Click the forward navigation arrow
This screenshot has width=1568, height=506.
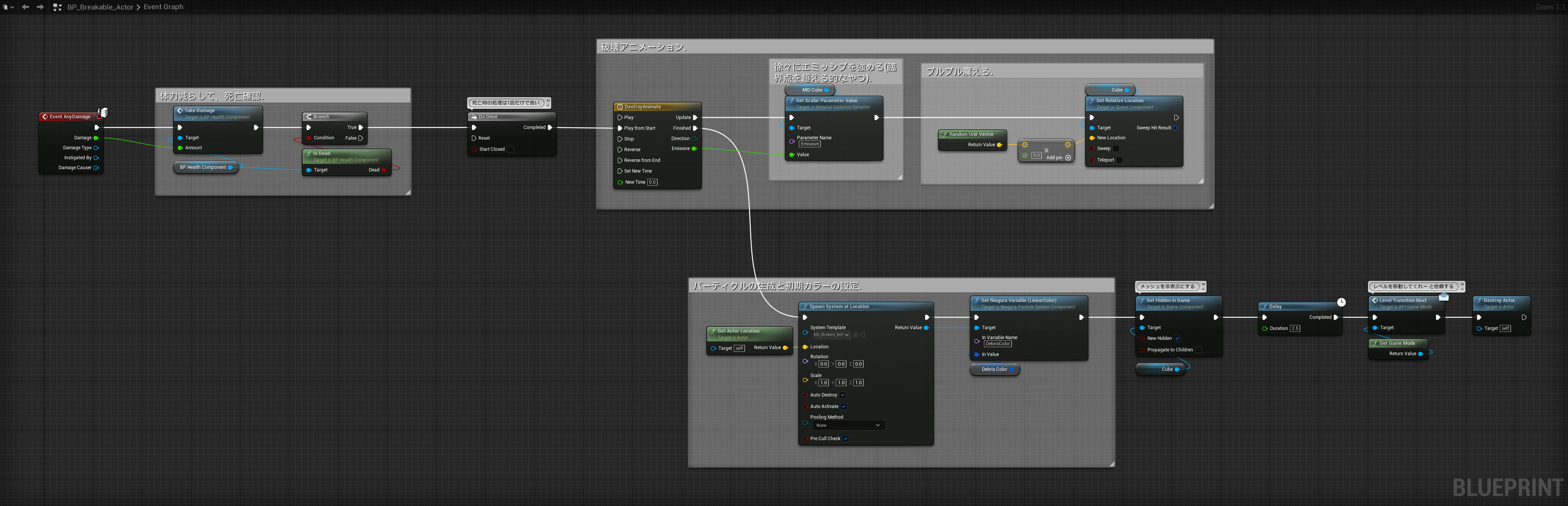[40, 7]
